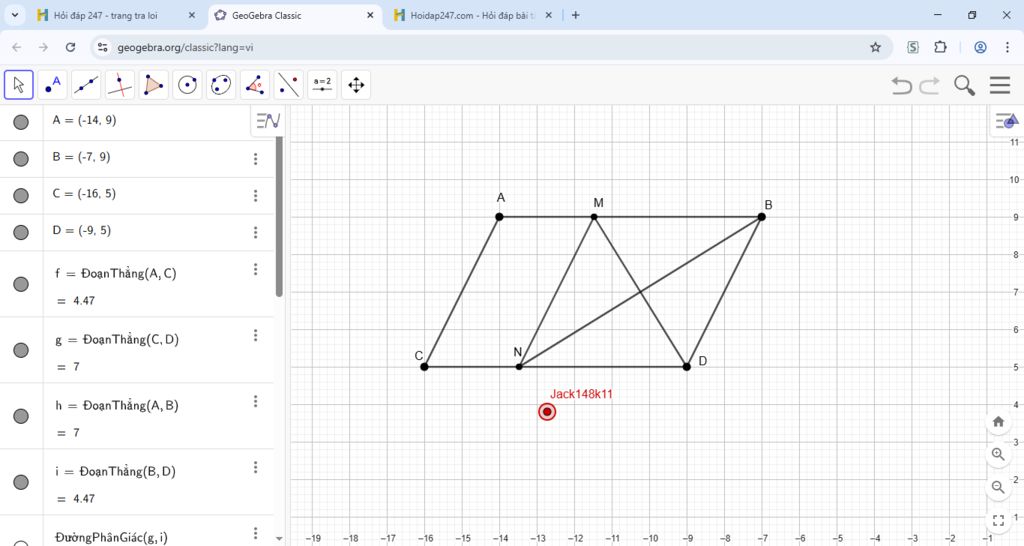Select the Slider a=2 tool
The image size is (1024, 546).
coord(322,85)
